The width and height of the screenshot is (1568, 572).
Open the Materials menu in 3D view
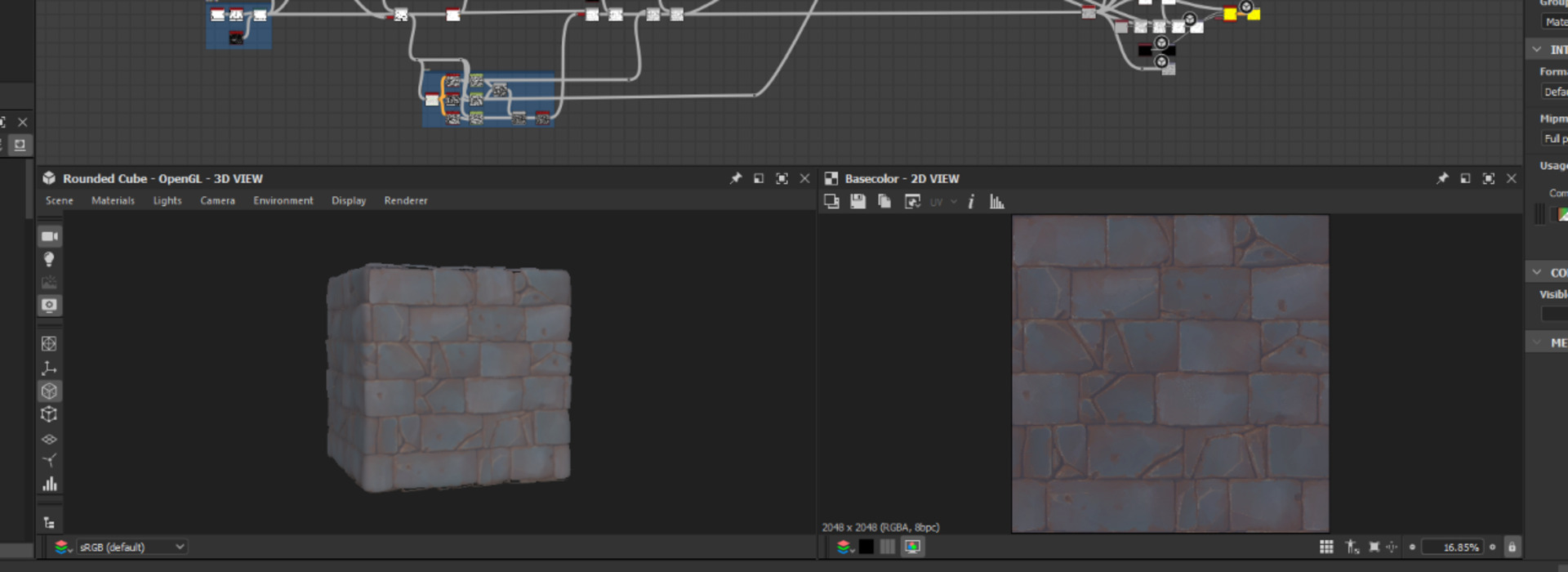113,200
